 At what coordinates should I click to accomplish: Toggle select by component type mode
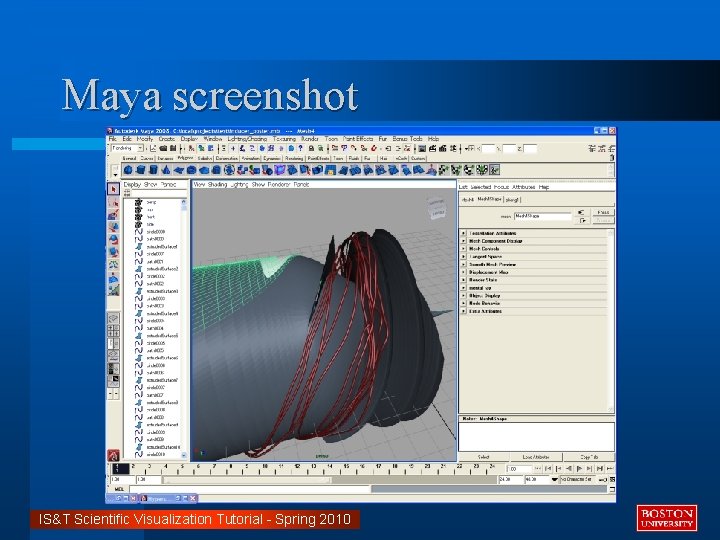[211, 148]
